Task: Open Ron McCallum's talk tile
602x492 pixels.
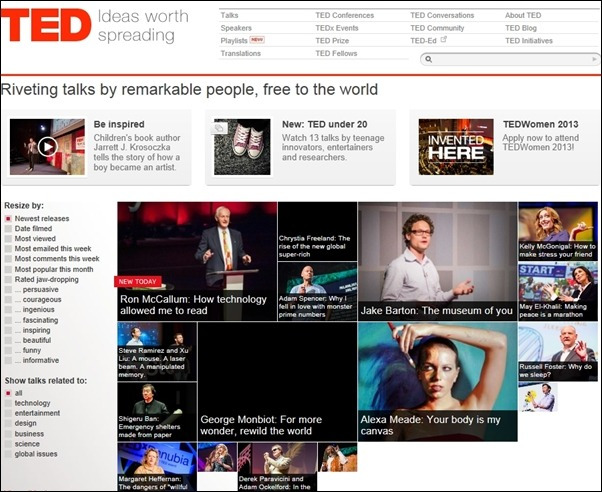Action: 197,261
